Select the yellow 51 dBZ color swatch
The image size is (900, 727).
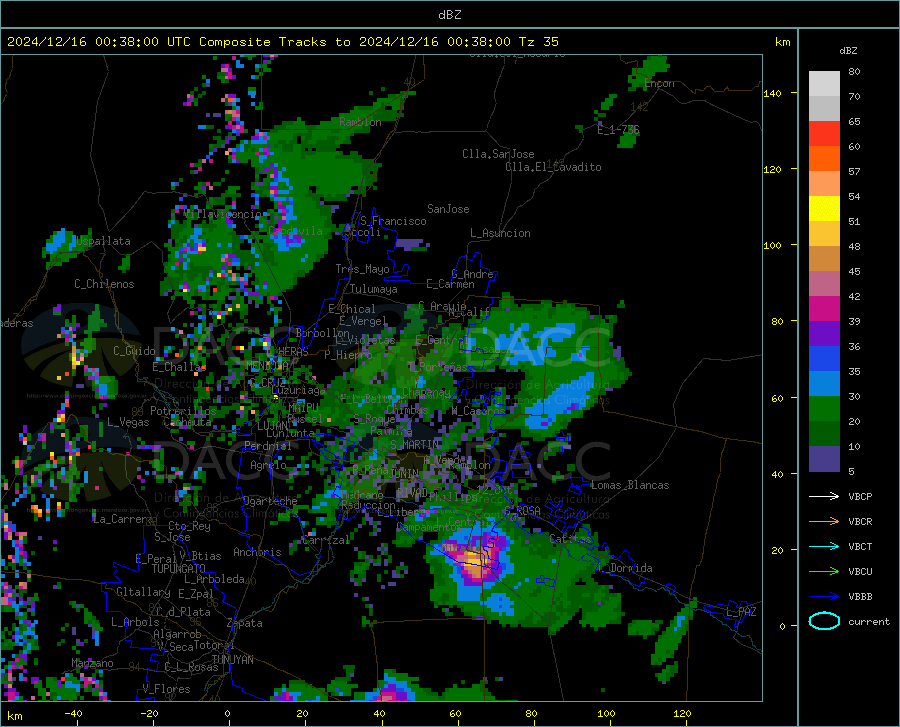(824, 209)
